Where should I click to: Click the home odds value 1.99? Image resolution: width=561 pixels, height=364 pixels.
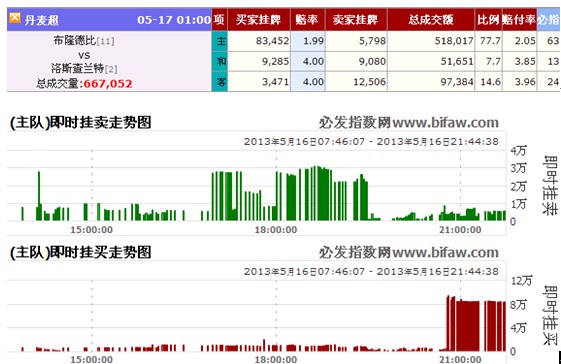(313, 41)
